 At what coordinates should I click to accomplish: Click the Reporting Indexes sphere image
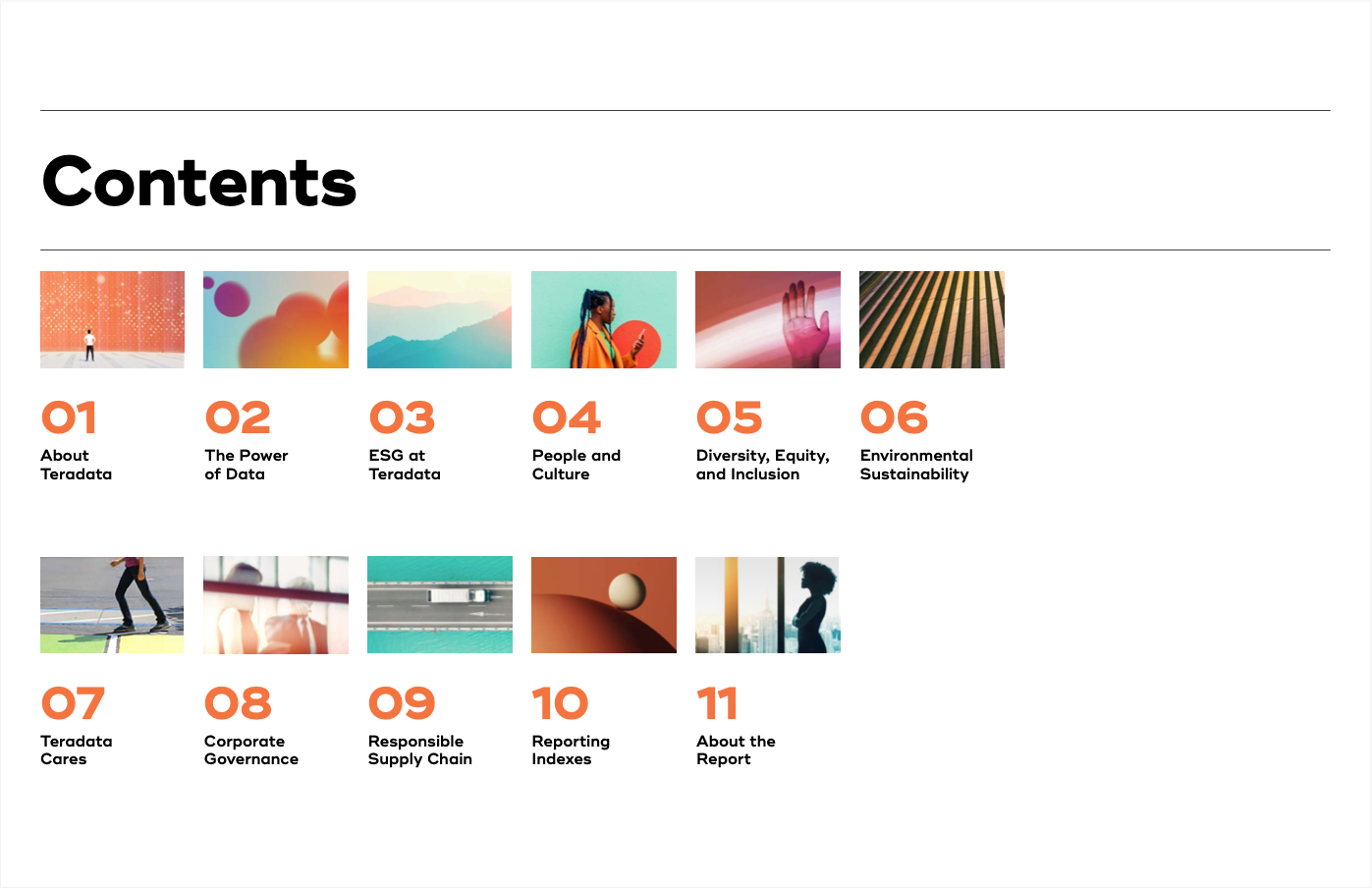coord(603,604)
